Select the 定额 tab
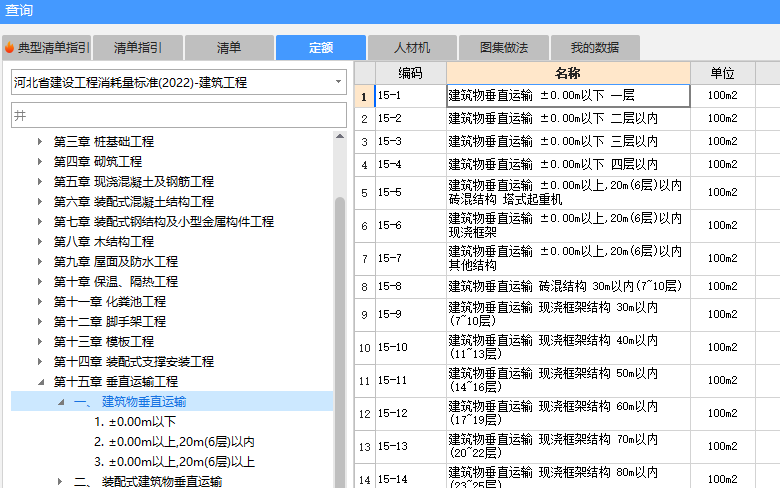 click(321, 48)
